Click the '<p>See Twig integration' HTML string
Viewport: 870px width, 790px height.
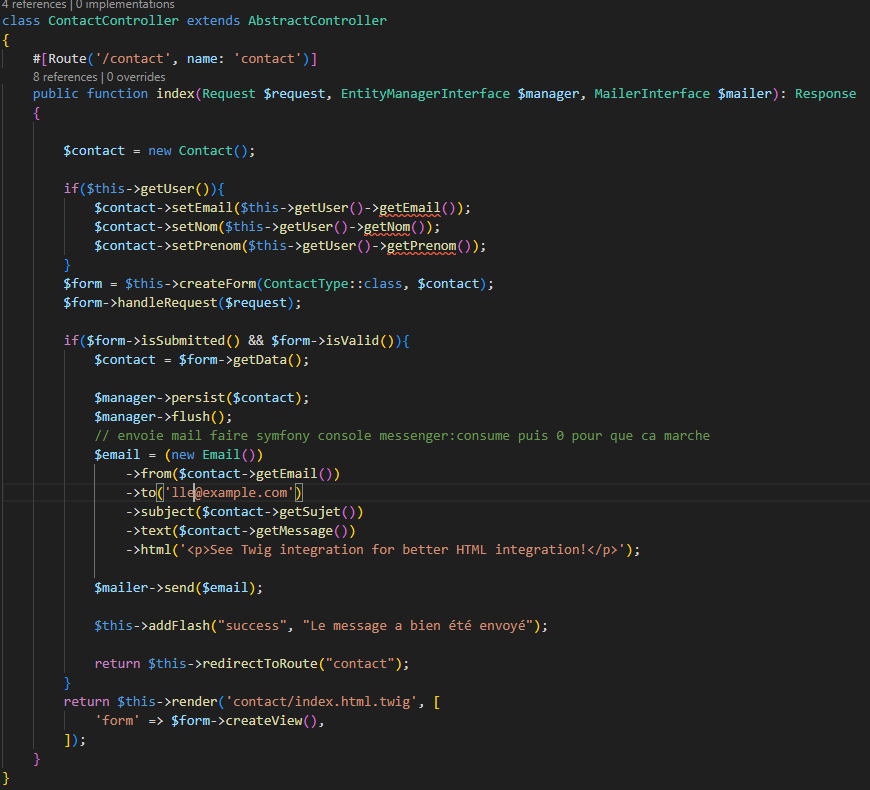[402, 550]
